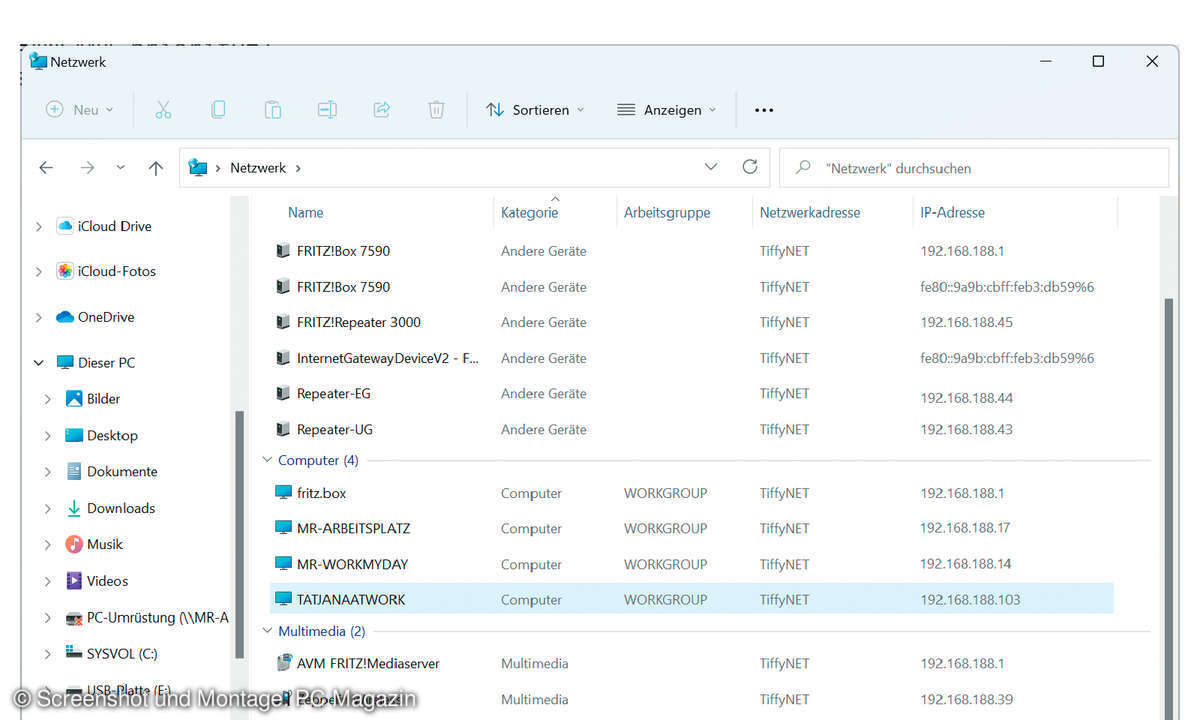The height and width of the screenshot is (720, 1200).
Task: Sort by the Netzwerkadresse column header
Action: (810, 212)
